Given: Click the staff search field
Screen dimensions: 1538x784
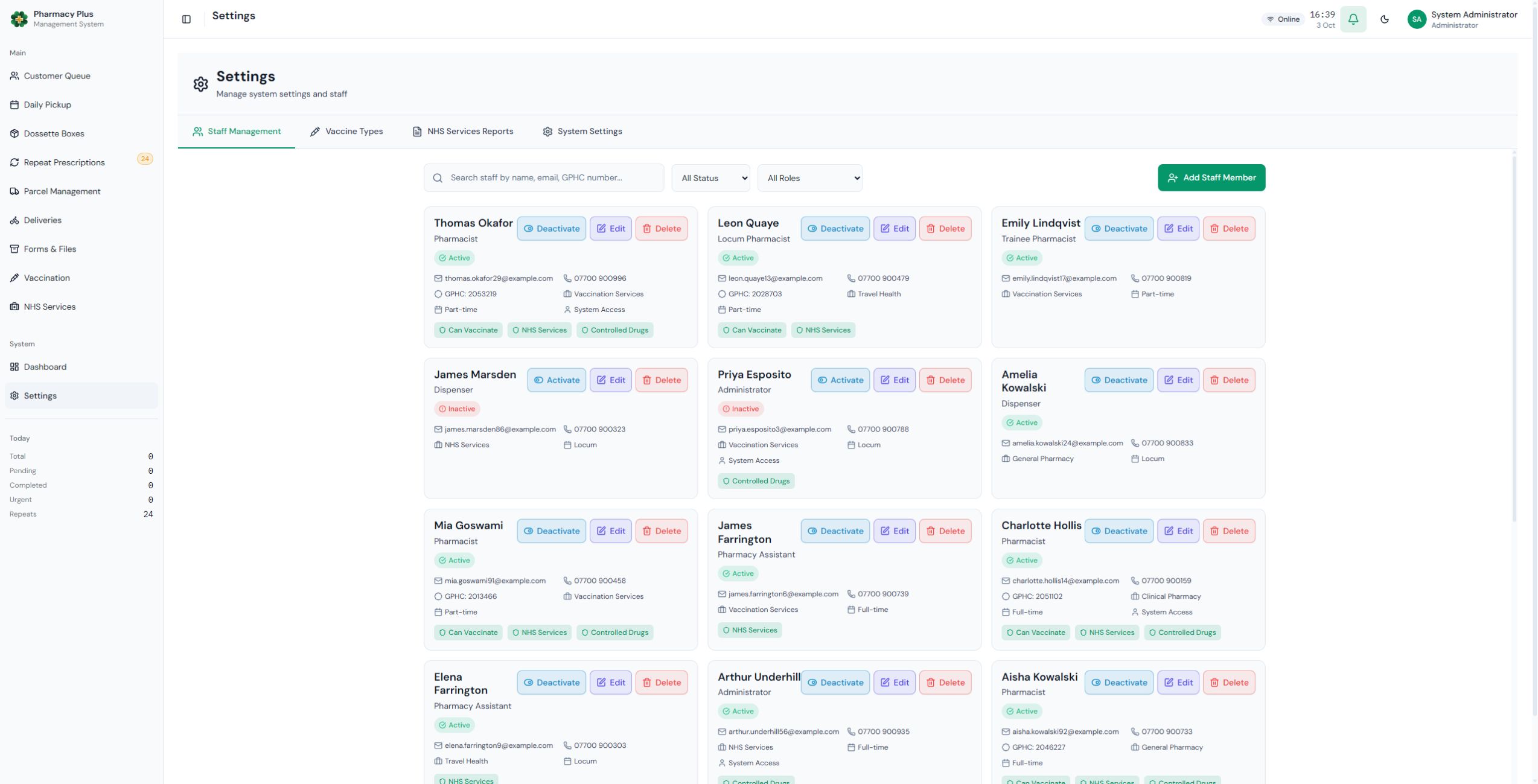Looking at the screenshot, I should (x=544, y=178).
